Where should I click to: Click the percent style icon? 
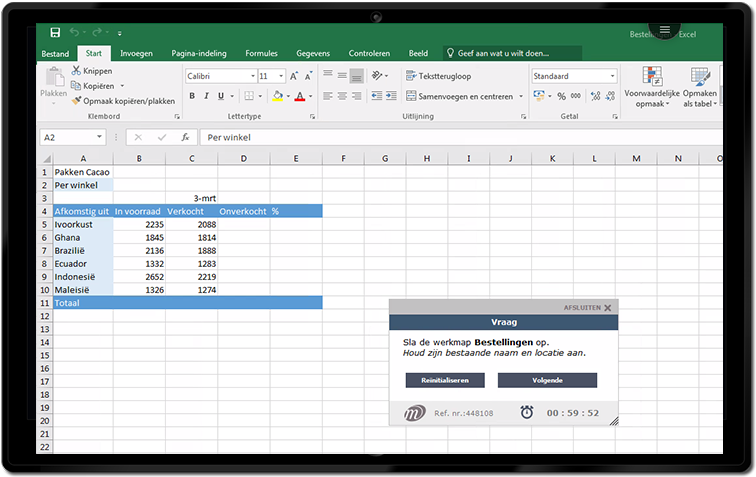[561, 96]
